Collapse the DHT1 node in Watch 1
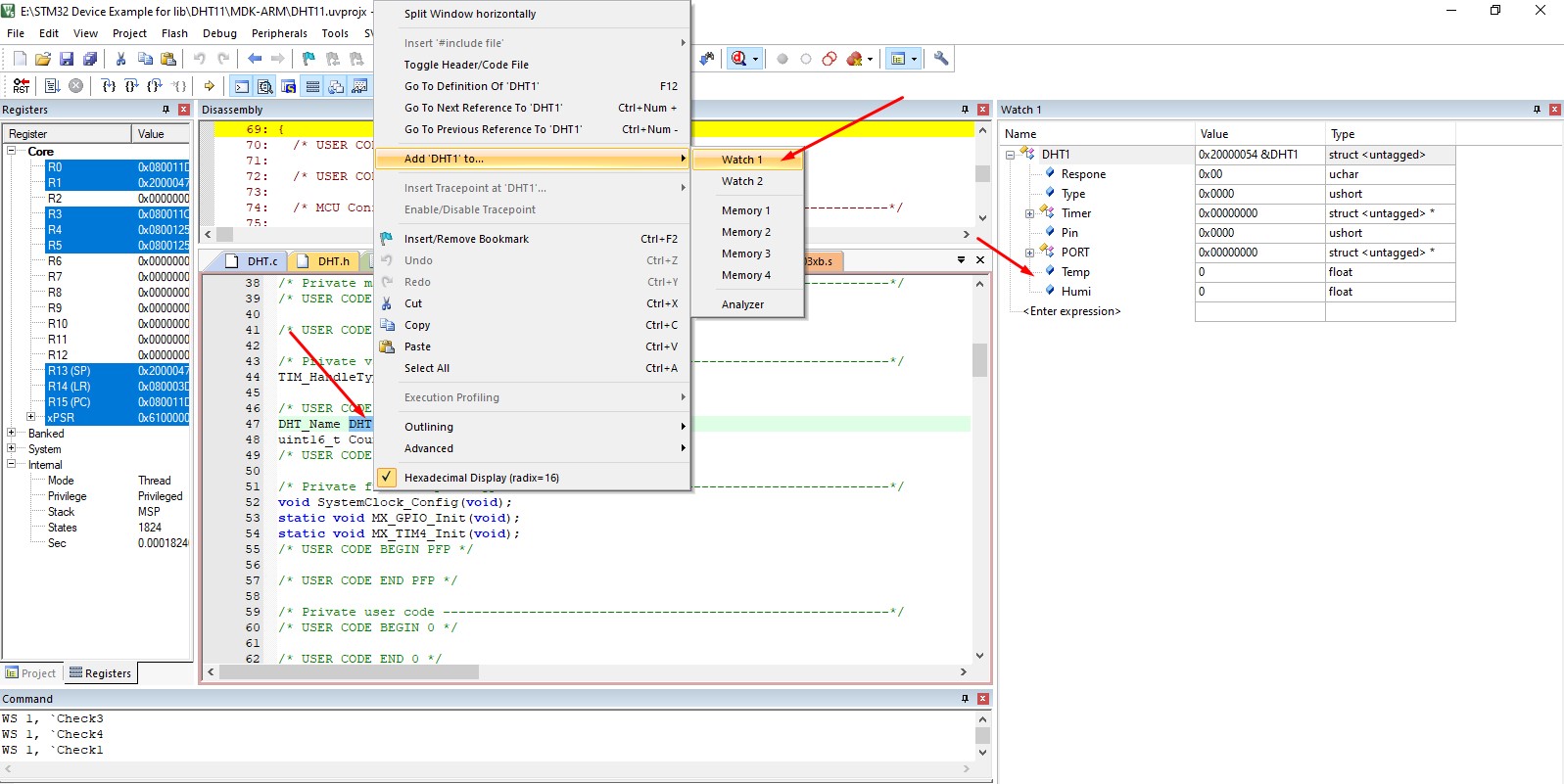1564x784 pixels. click(x=1010, y=155)
